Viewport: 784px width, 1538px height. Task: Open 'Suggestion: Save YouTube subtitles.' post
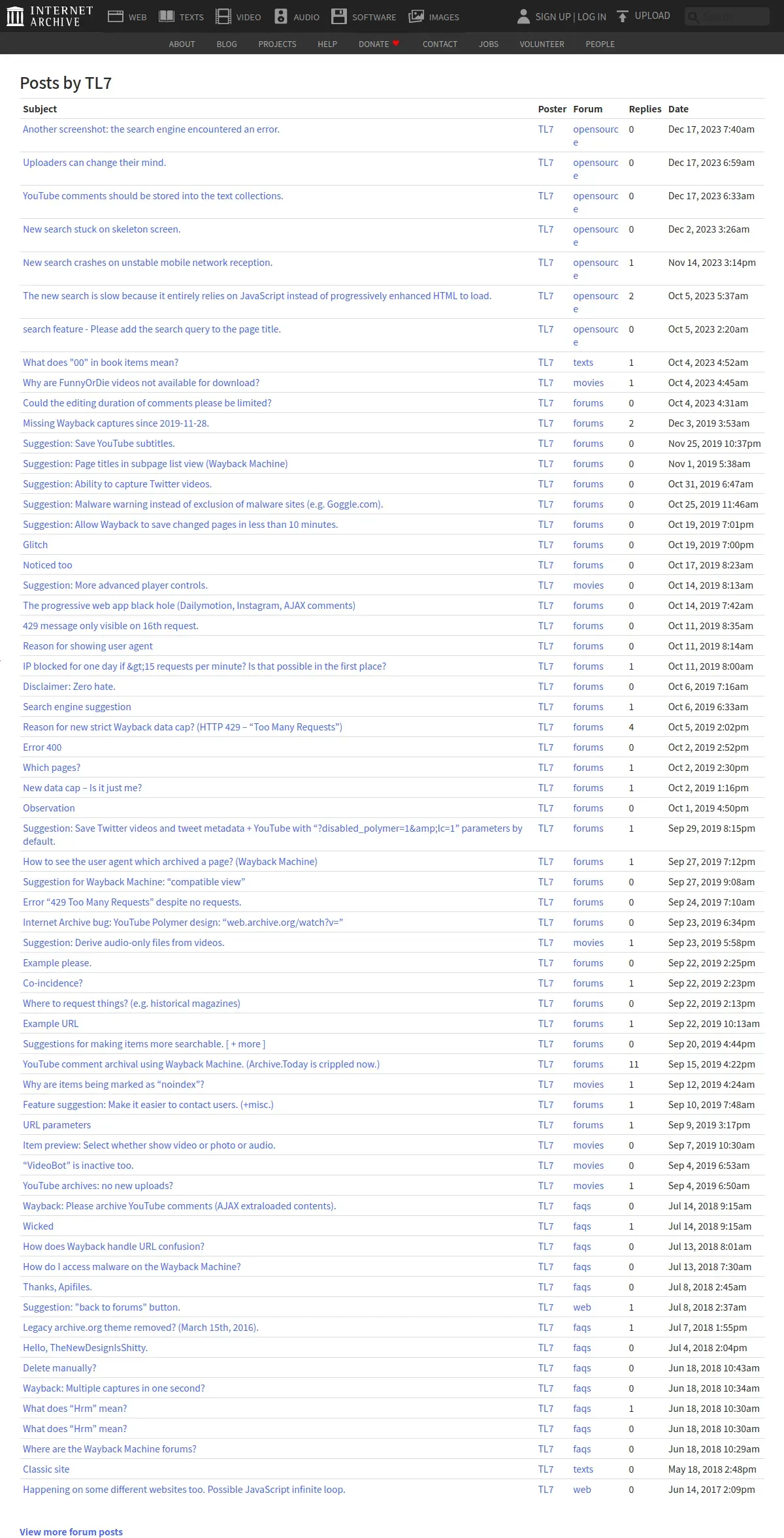[x=99, y=444]
